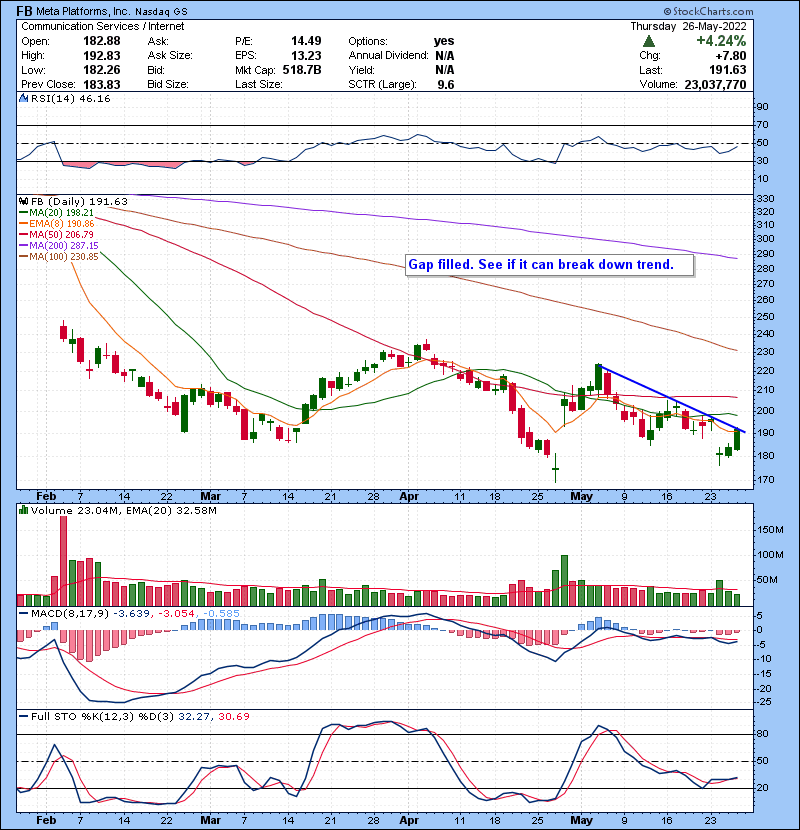Click the MACD(8,17,9) indicator label
This screenshot has width=800, height=830.
(x=69, y=614)
